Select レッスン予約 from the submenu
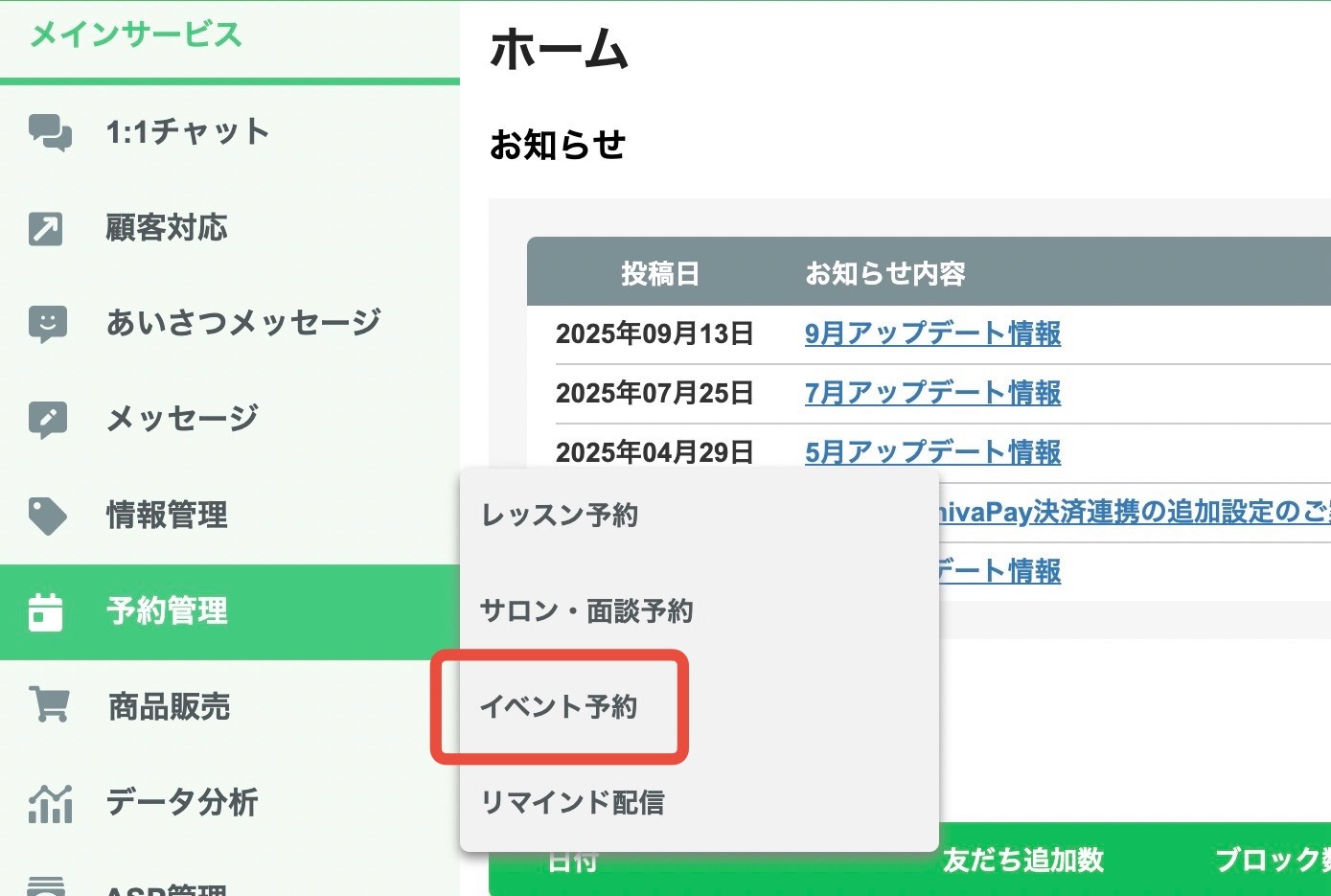Screen dimensions: 1331x896 click(560, 516)
